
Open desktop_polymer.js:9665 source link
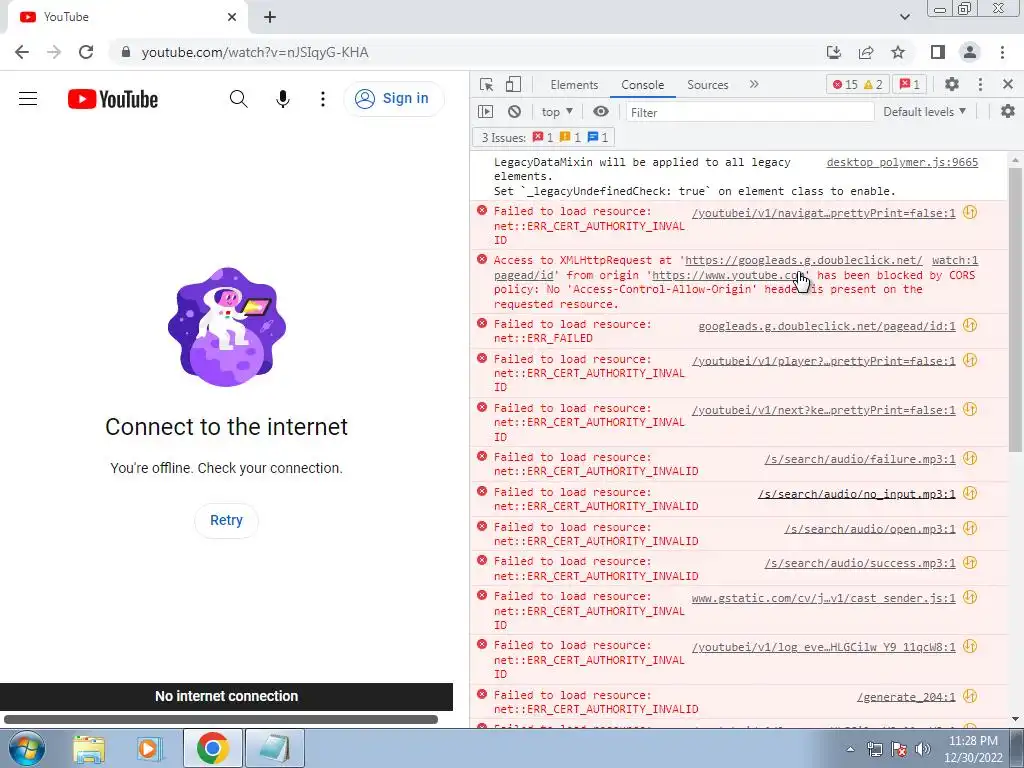[902, 162]
